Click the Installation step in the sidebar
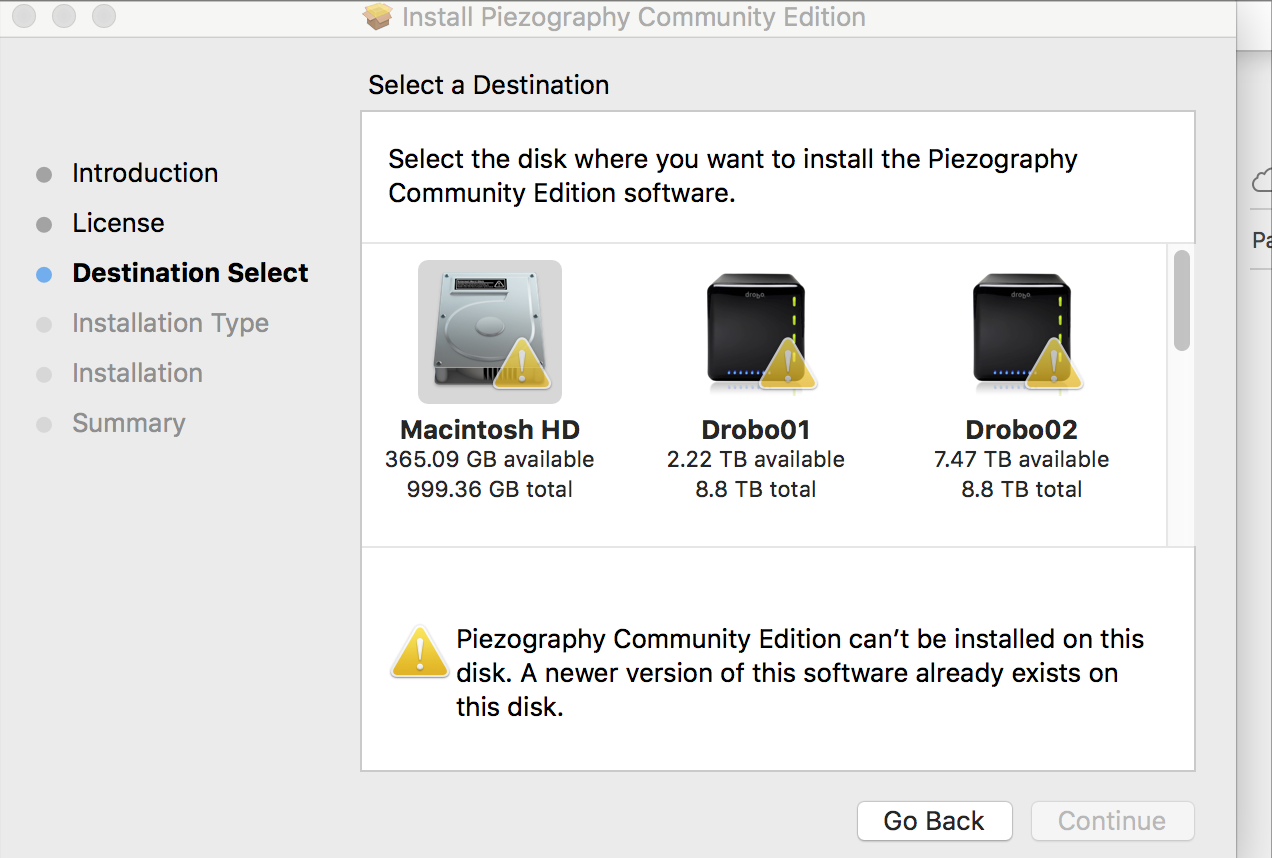 click(137, 373)
